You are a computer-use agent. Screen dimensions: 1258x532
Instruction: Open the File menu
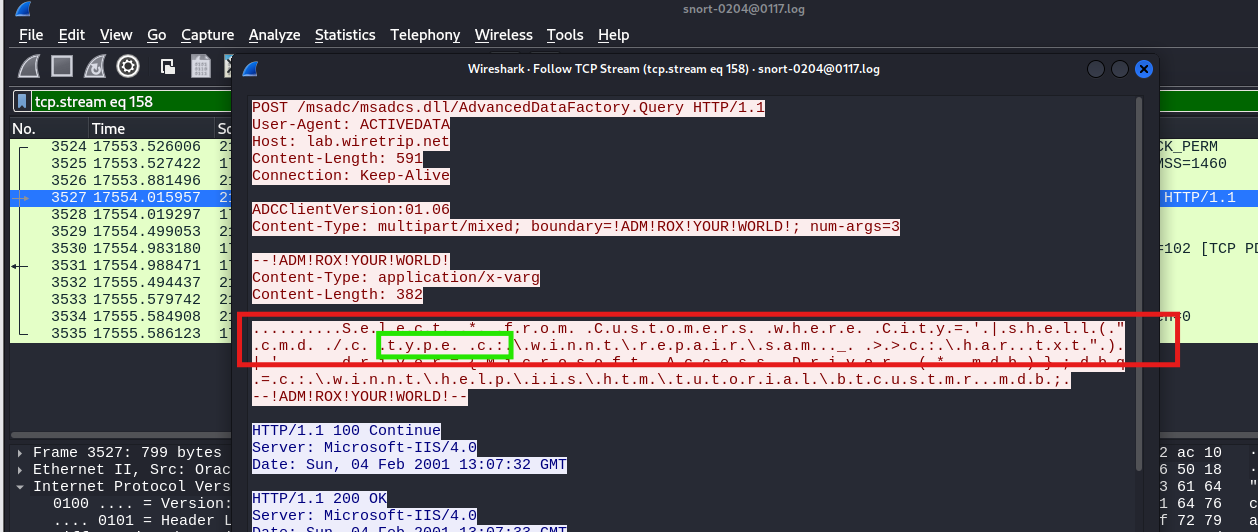31,35
